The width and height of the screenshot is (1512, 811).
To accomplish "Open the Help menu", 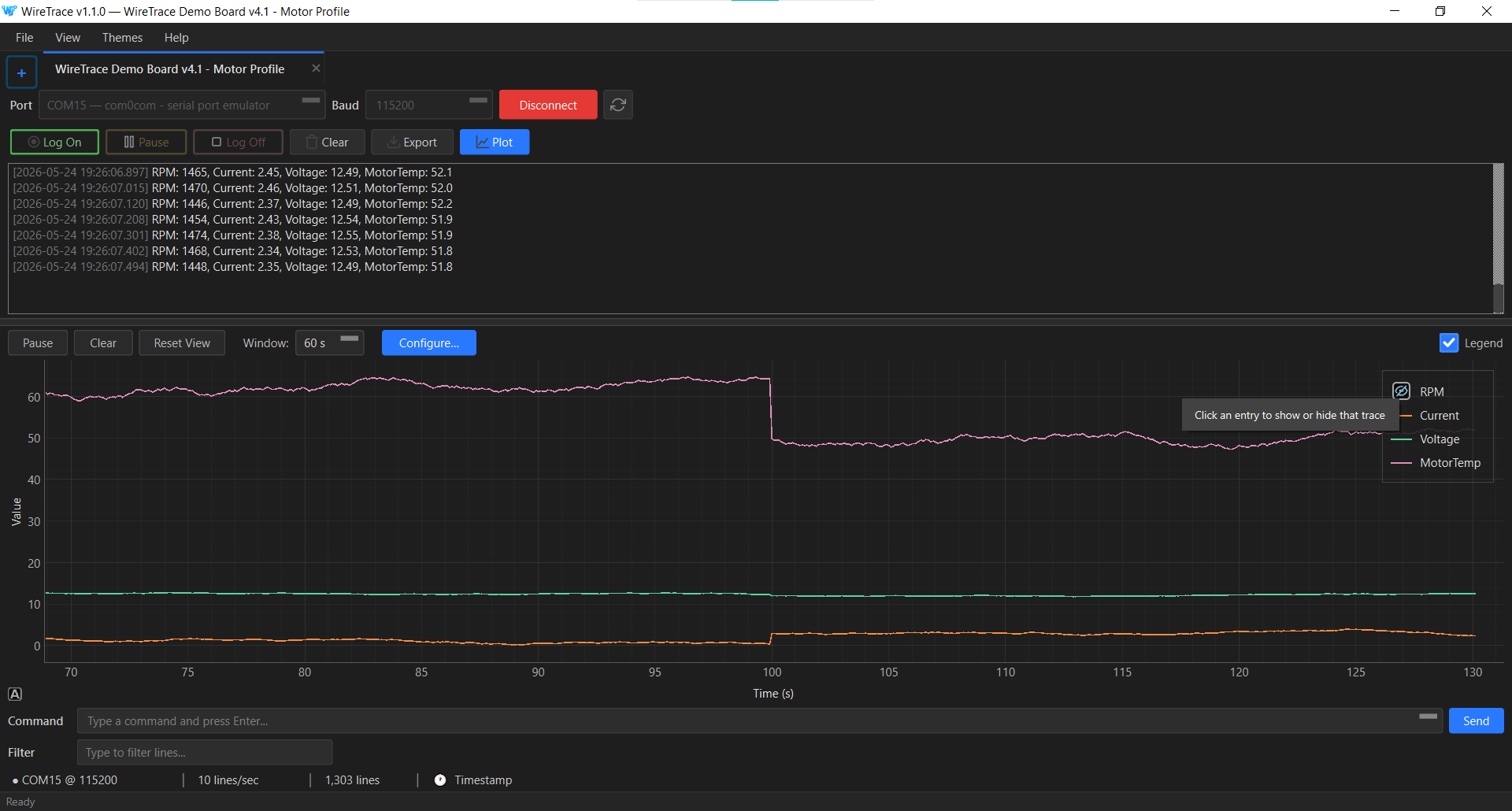I will 176,38.
